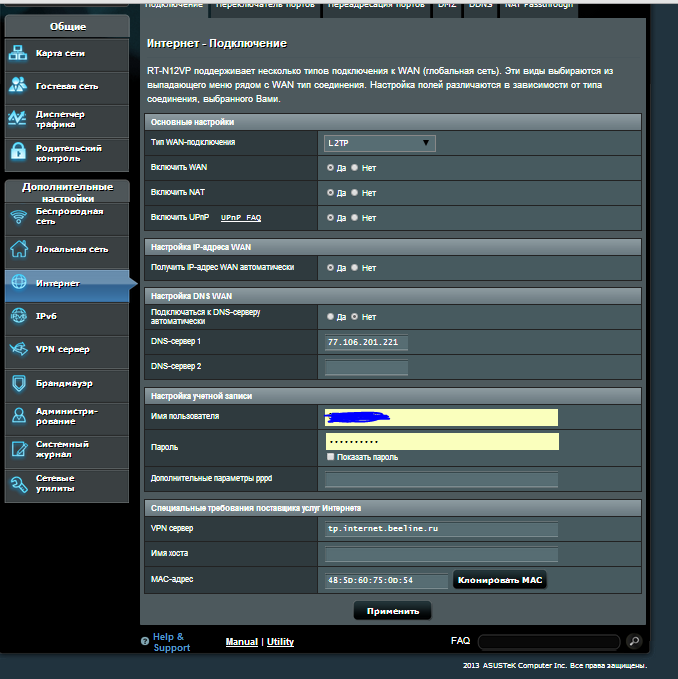The height and width of the screenshot is (679, 678).
Task: Open the Системный журнал notepad icon
Action: 19,449
